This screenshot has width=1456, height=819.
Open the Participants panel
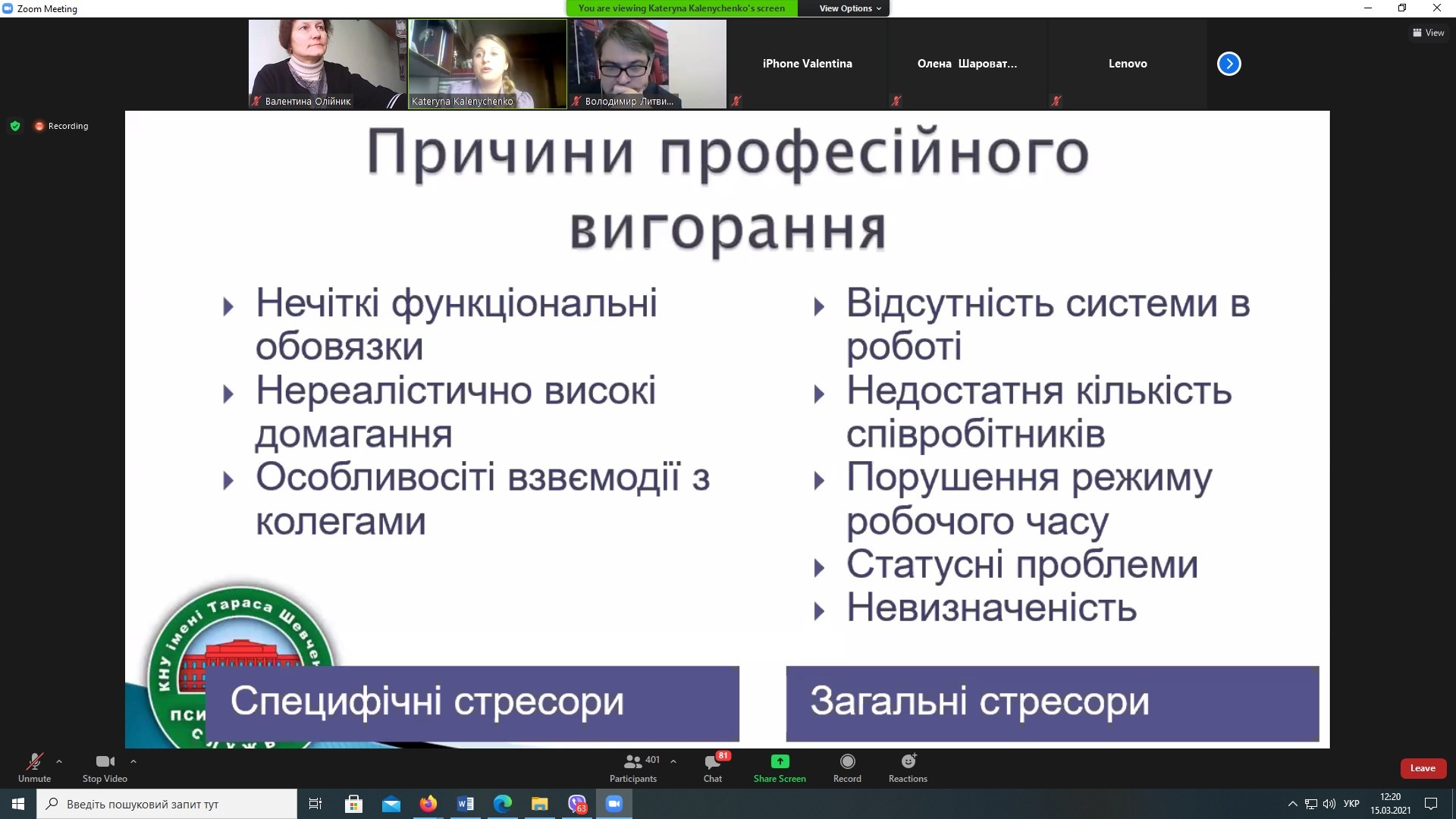[633, 767]
